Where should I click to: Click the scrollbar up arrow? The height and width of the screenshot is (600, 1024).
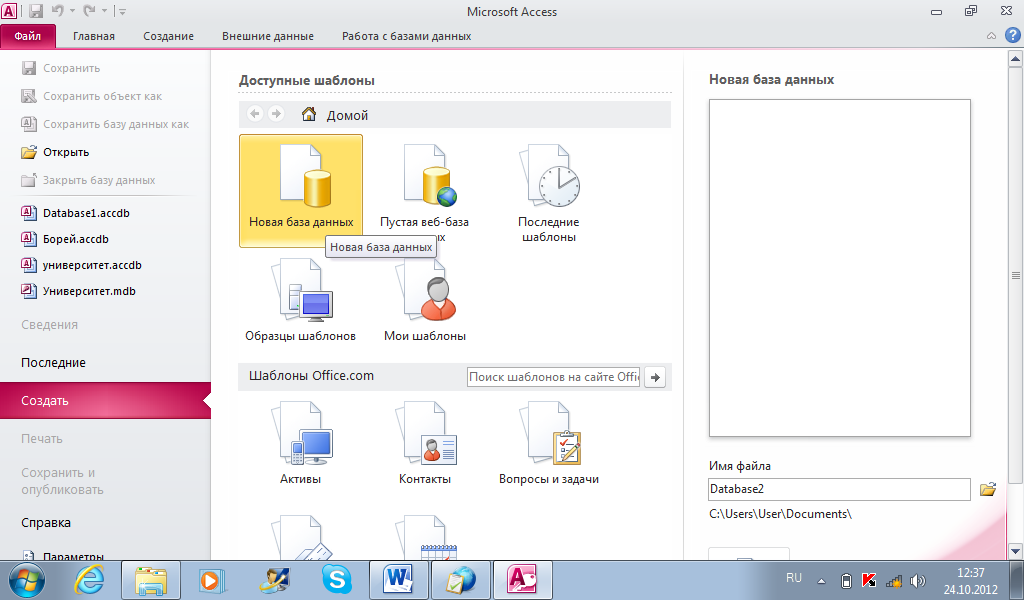point(1016,59)
